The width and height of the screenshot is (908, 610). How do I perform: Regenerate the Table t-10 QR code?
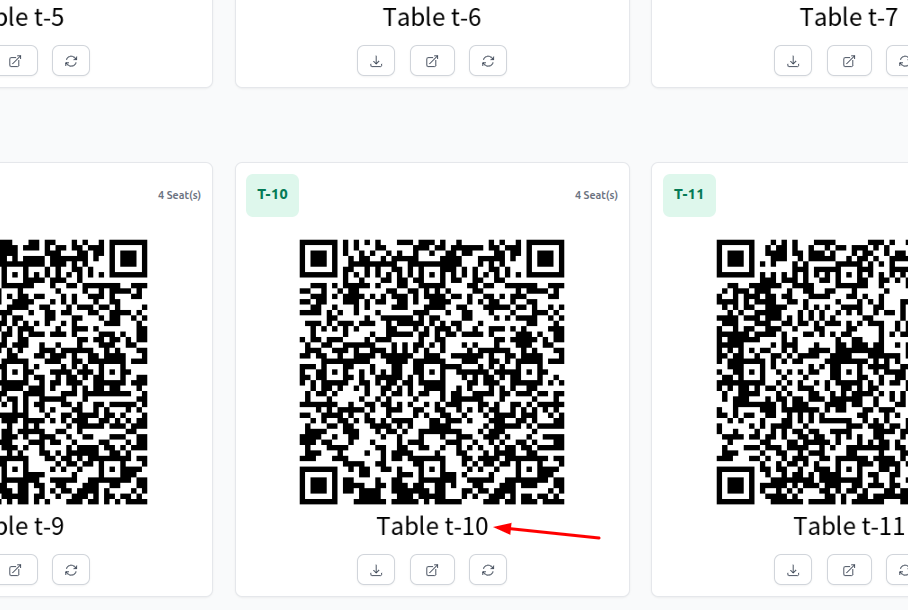(488, 570)
